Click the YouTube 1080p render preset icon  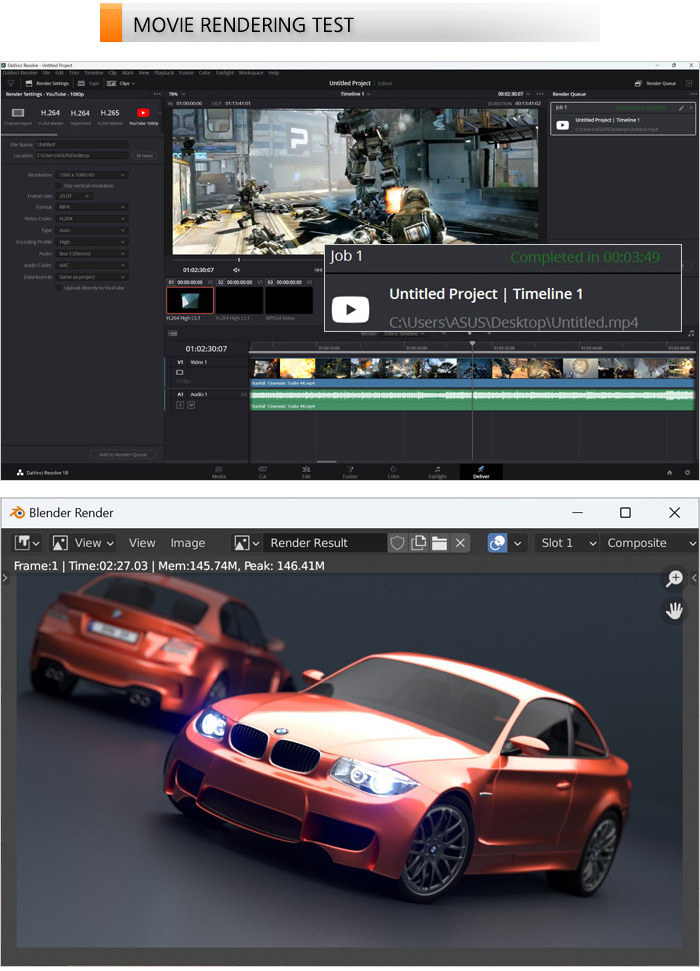click(143, 115)
